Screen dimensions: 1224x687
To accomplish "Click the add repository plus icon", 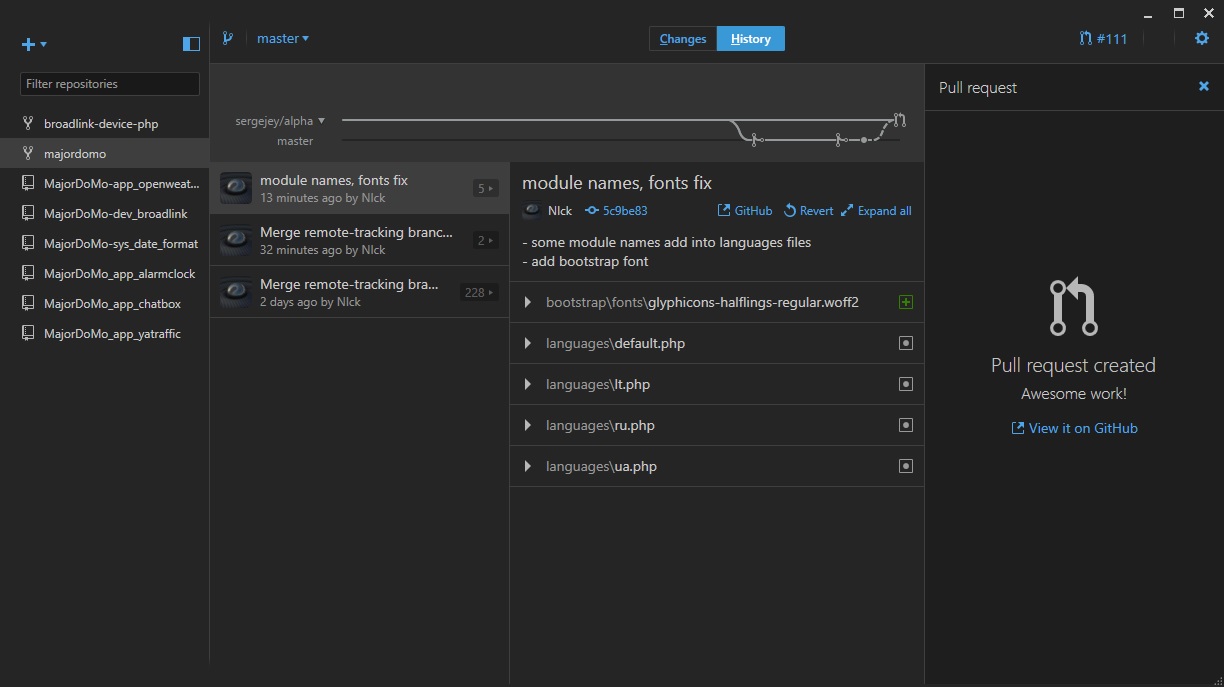I will click(x=30, y=44).
